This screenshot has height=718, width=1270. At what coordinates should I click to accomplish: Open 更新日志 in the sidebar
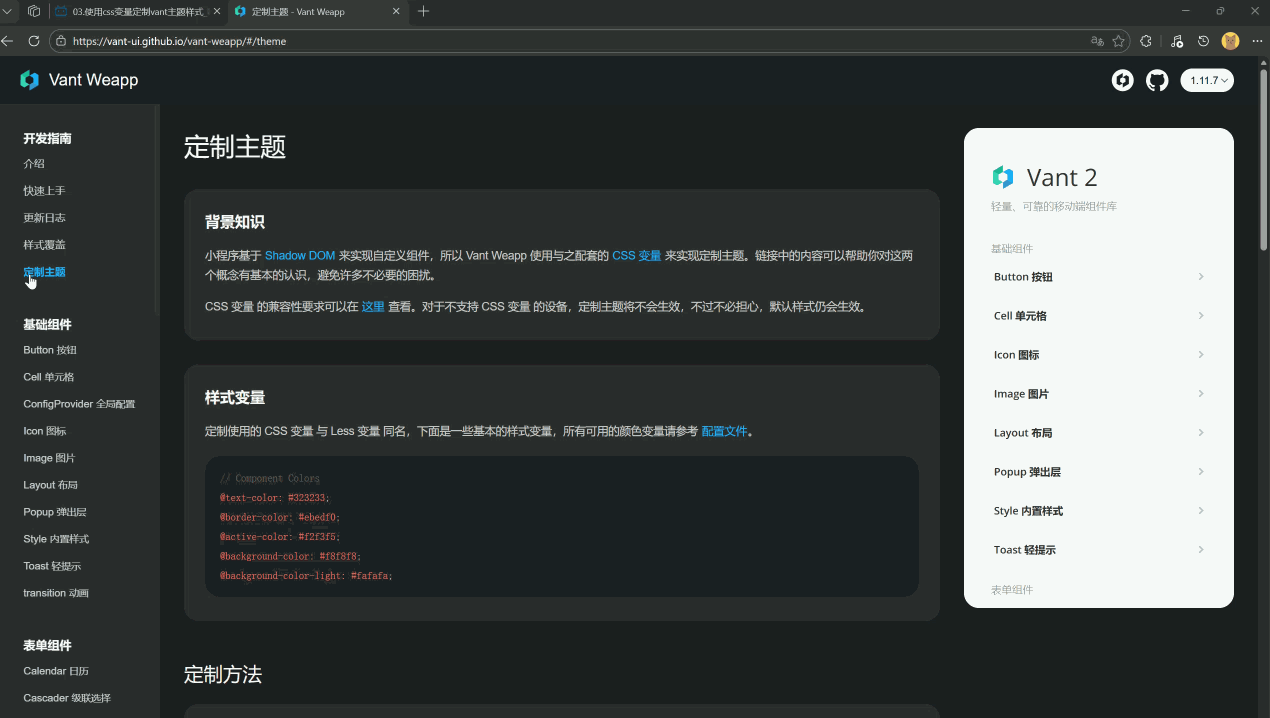(44, 218)
